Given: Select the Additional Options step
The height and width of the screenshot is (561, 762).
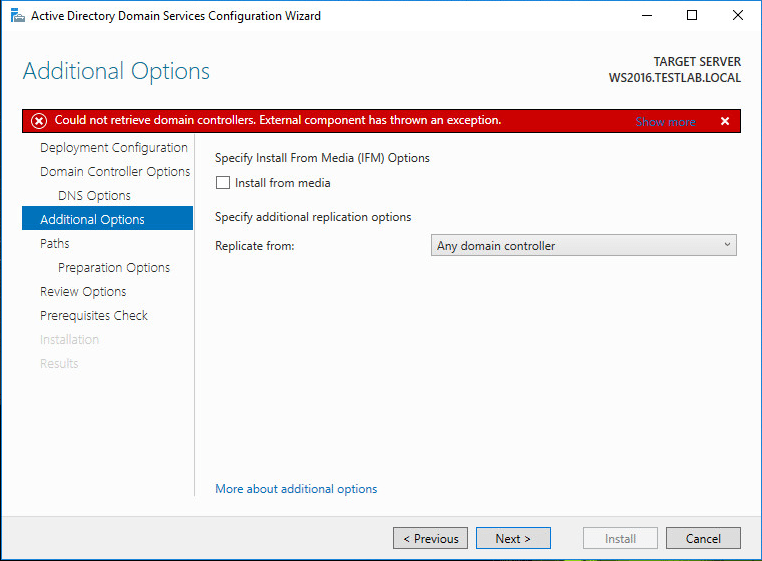Looking at the screenshot, I should click(x=92, y=220).
